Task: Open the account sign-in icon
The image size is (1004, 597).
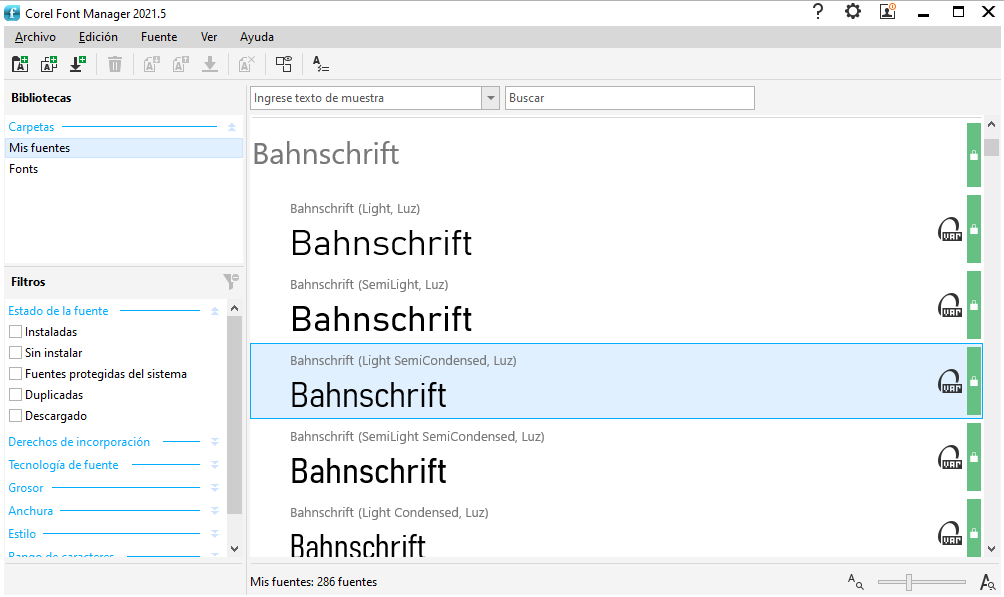Action: click(887, 12)
